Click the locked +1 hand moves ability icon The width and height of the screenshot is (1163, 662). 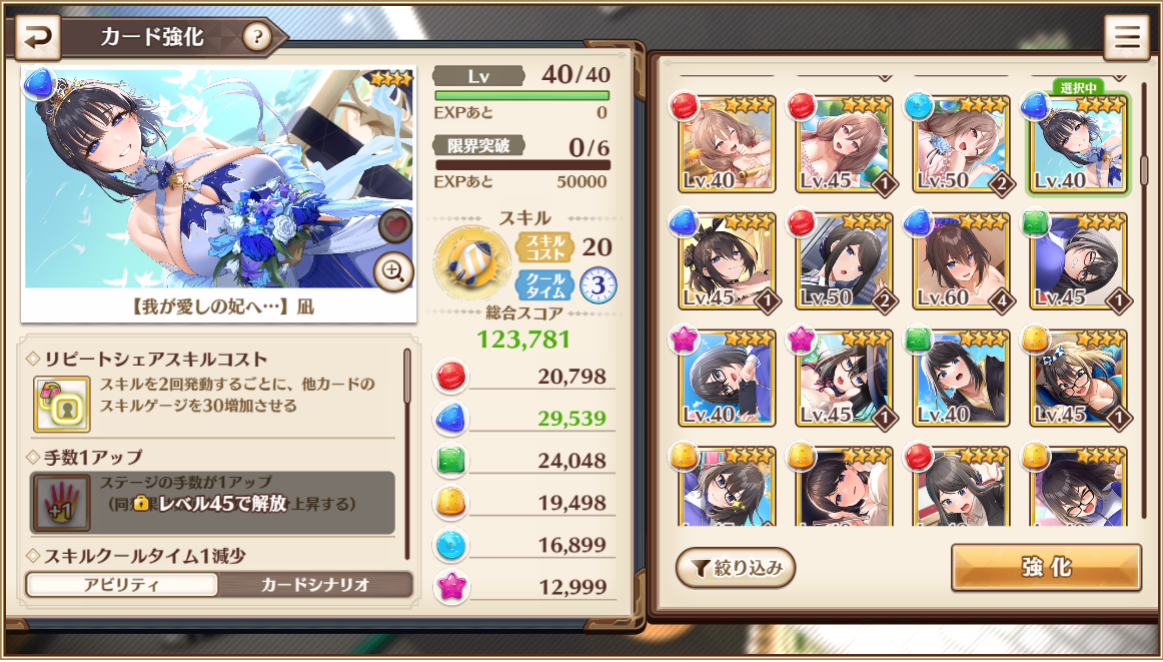pos(62,503)
